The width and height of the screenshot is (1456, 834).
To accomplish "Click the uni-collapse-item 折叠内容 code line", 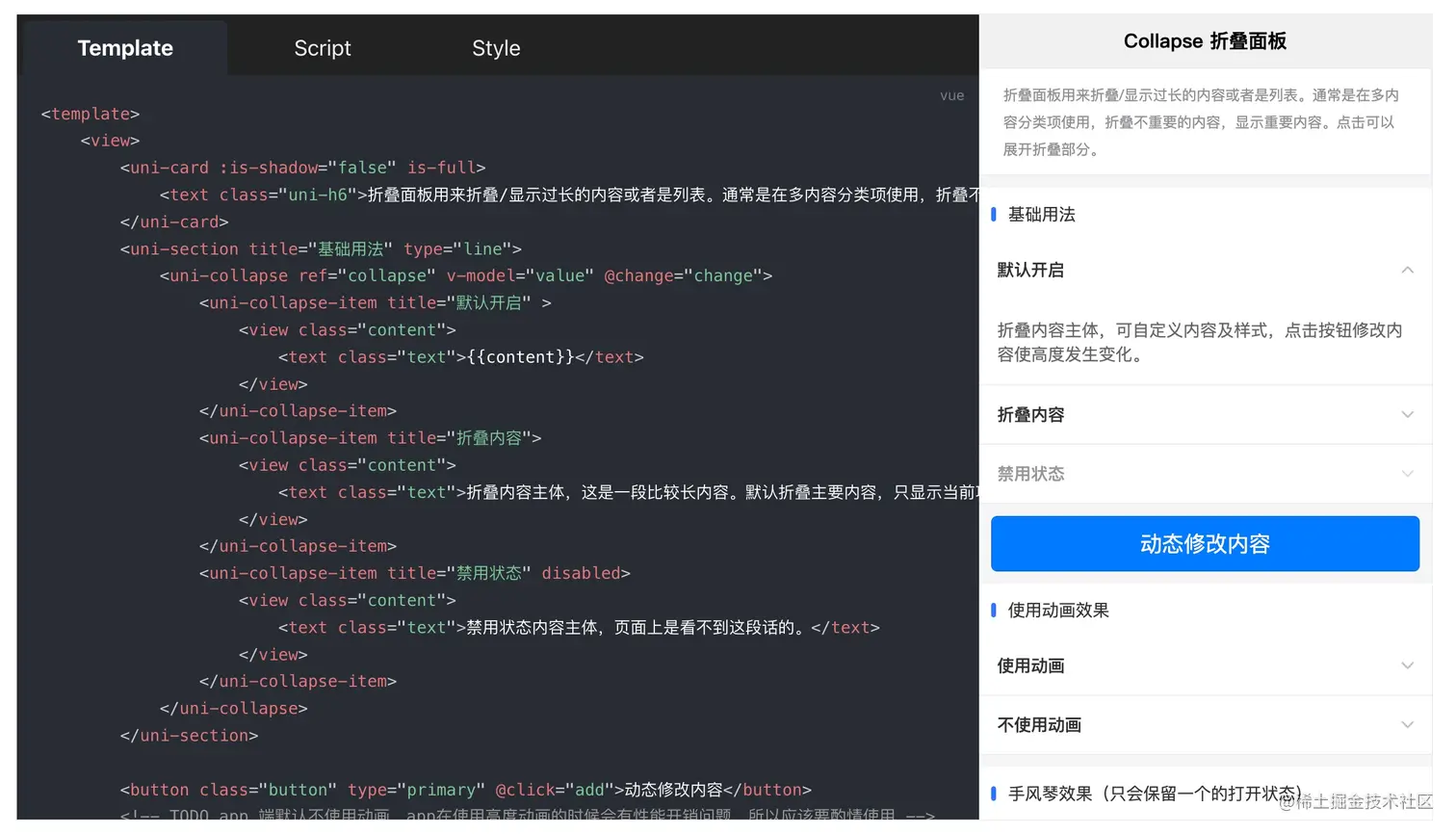I will tap(371, 438).
